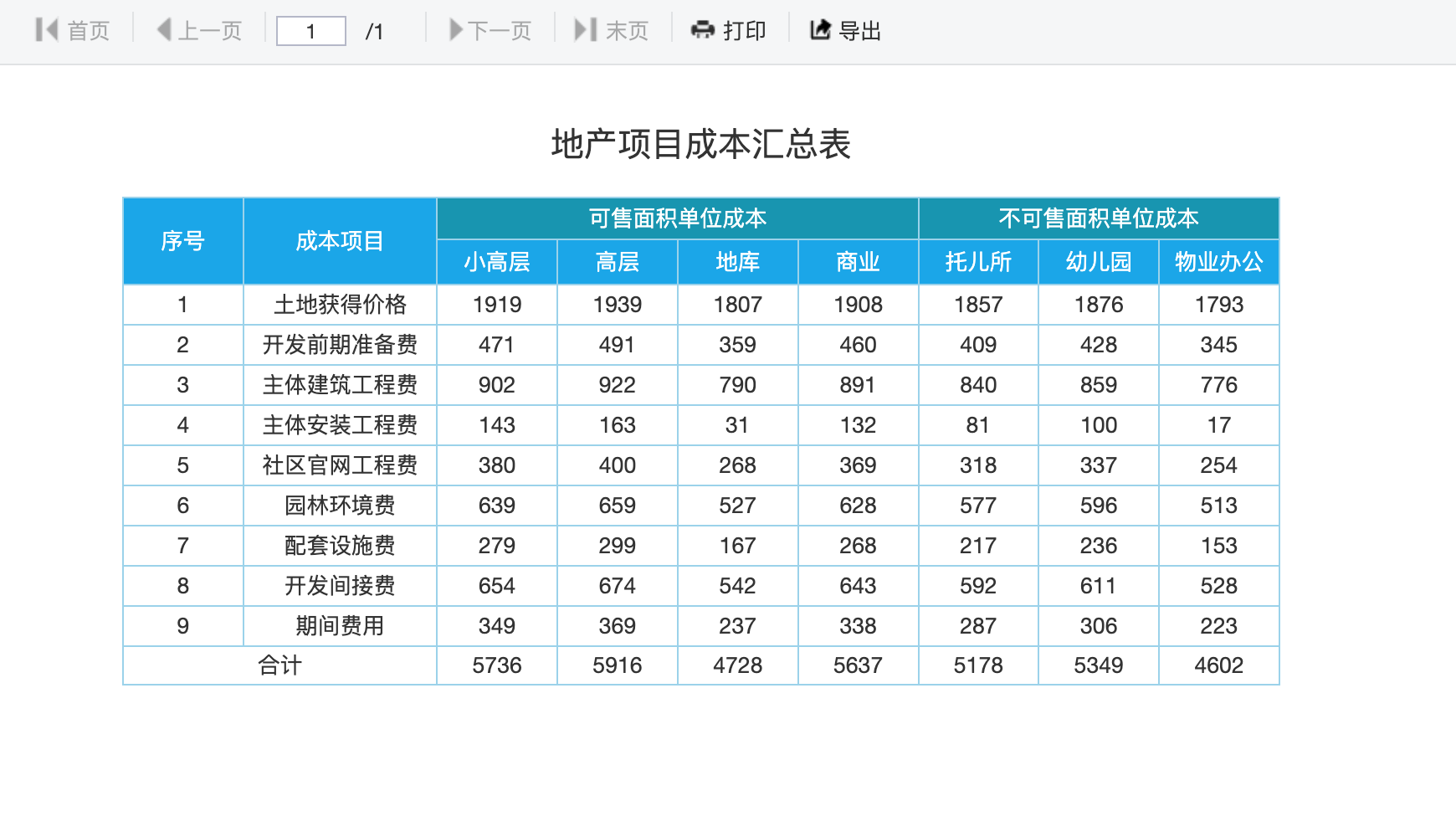Select the 物业办公 column header
The width and height of the screenshot is (1456, 837).
tap(1218, 262)
